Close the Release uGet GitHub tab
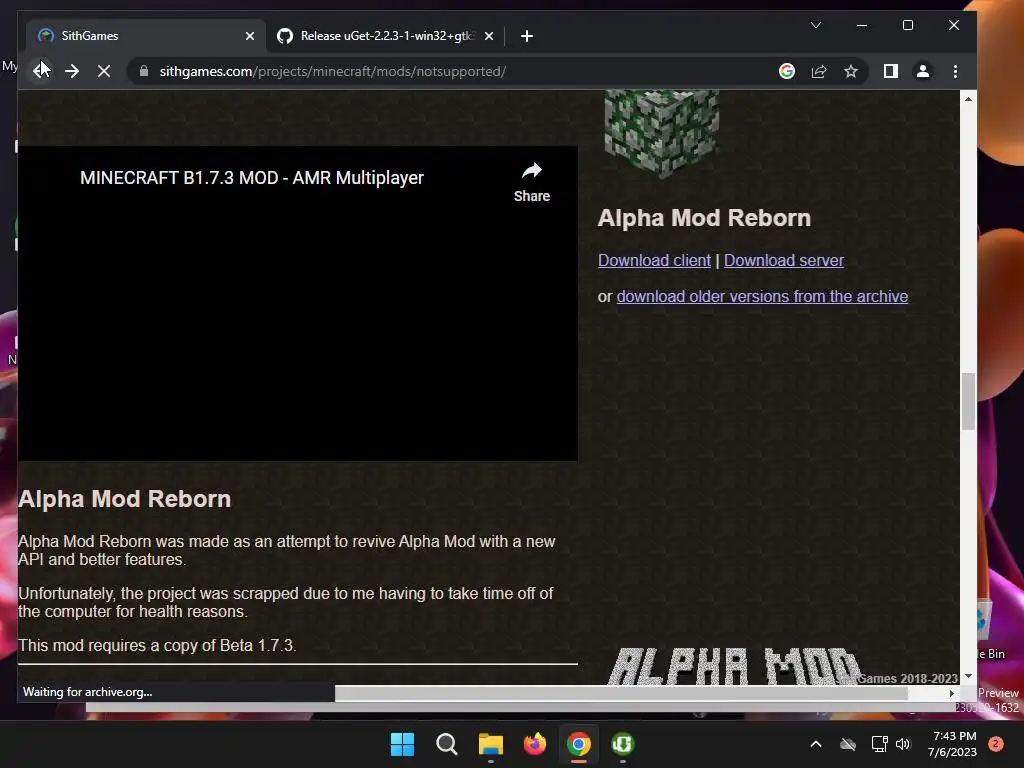1024x768 pixels. (x=489, y=36)
